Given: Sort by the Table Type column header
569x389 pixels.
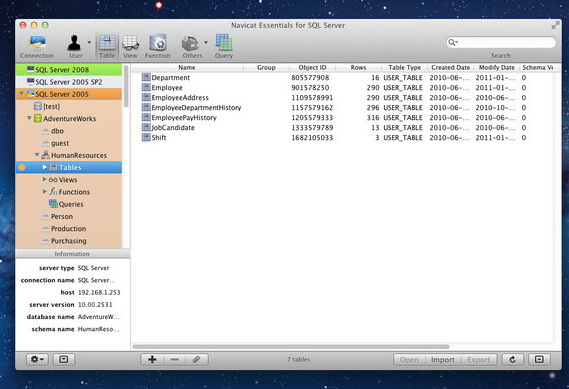Looking at the screenshot, I should 405,67.
